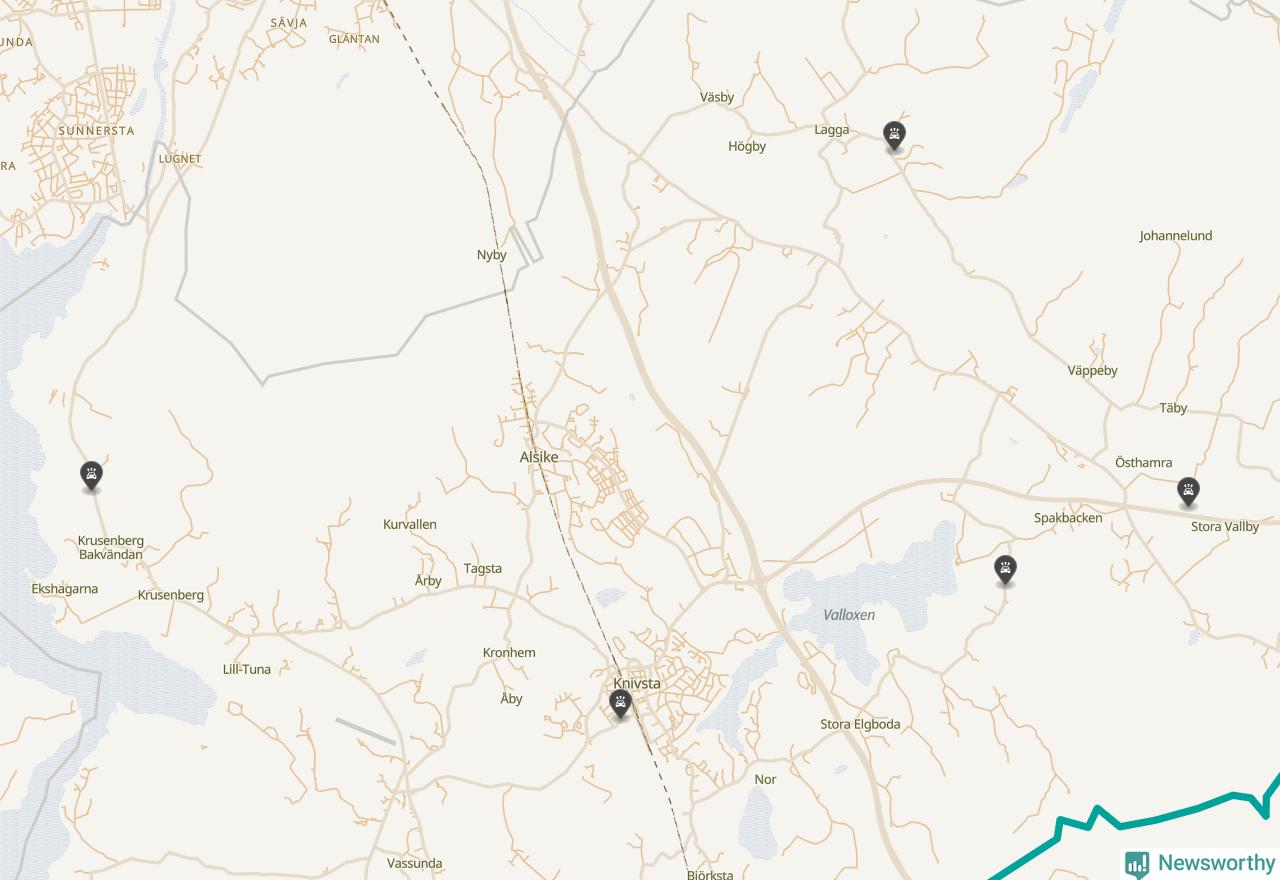Open the Newsworthy logo link

coord(1200,863)
